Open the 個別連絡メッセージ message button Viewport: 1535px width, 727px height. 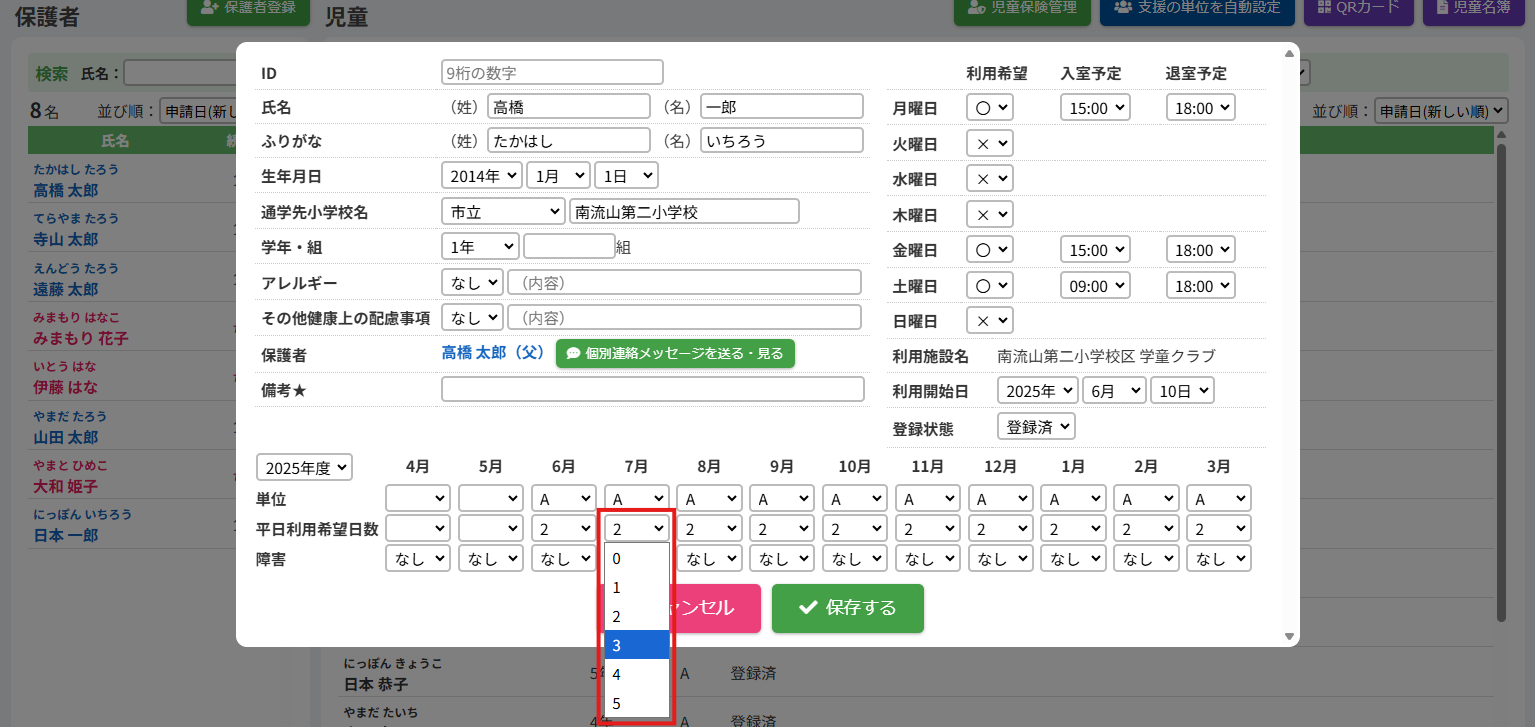pos(675,354)
